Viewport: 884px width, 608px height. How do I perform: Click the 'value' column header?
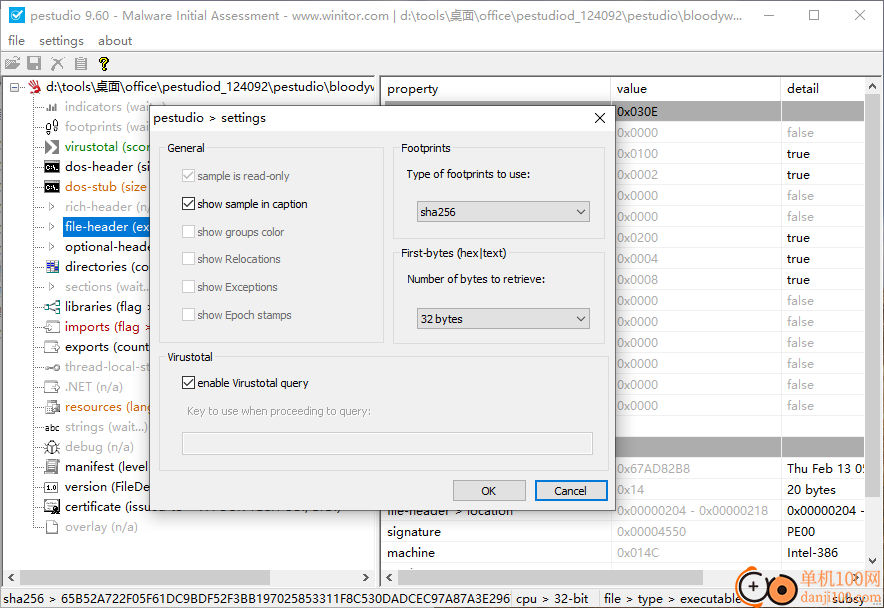click(696, 89)
